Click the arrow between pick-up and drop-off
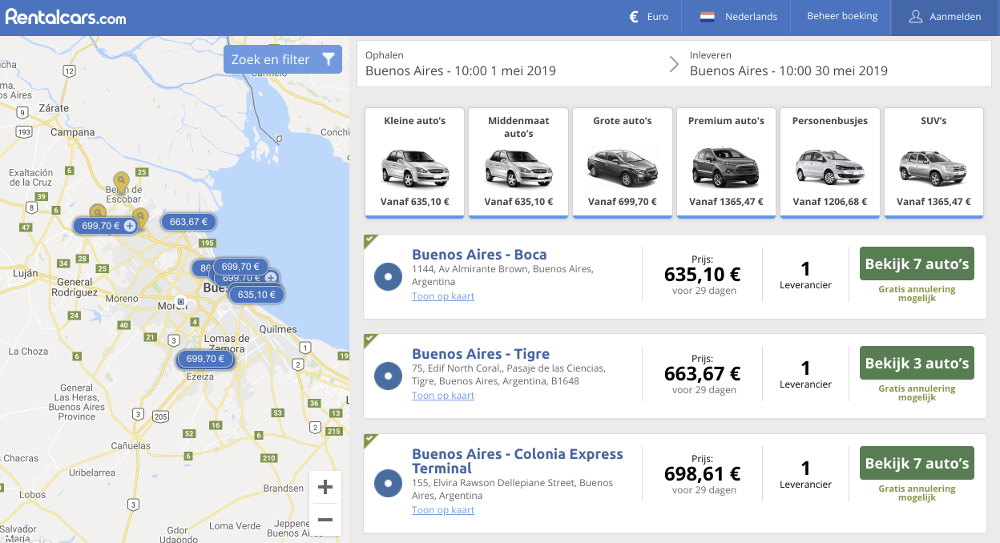 (673, 64)
